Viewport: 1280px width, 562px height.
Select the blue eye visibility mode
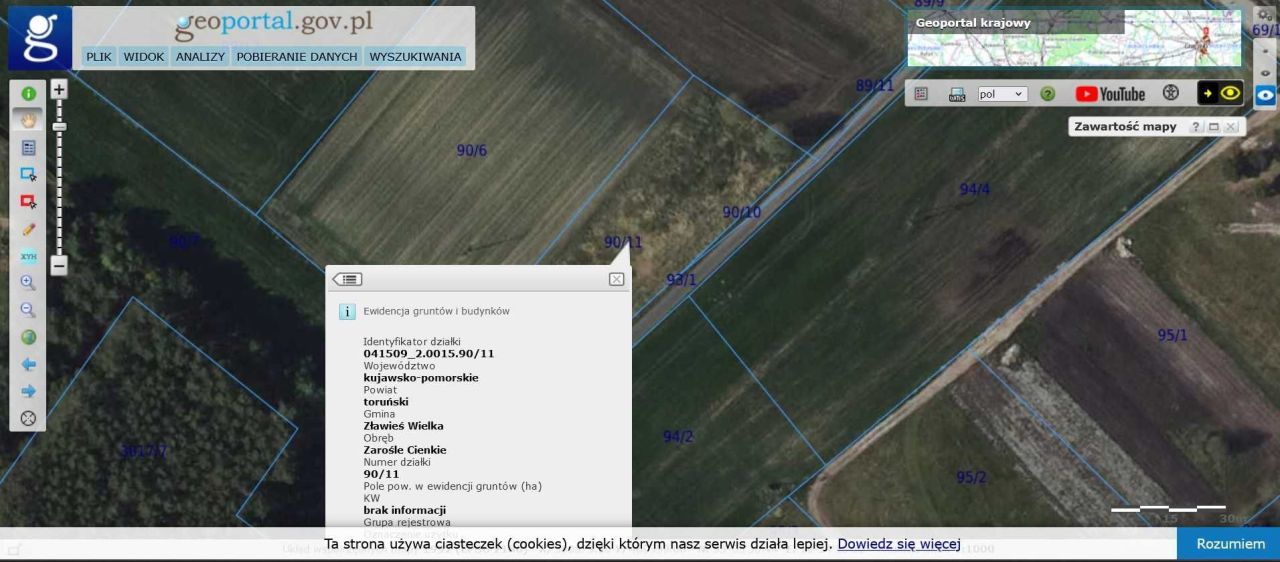click(x=1265, y=96)
